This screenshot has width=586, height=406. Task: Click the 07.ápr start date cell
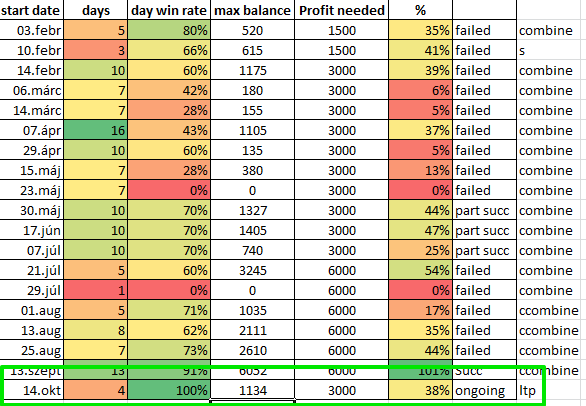point(31,130)
